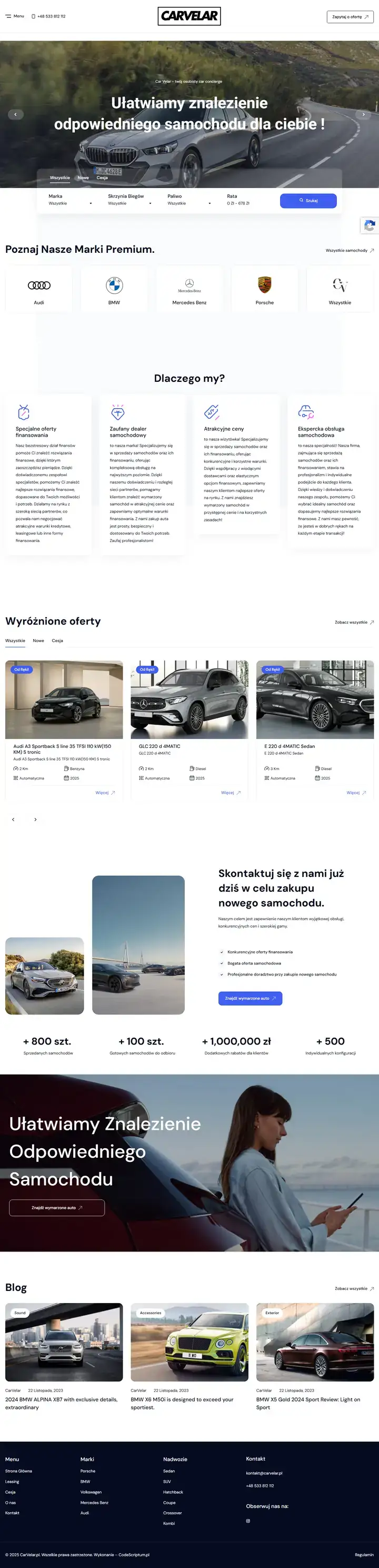This screenshot has height=1568, width=379.
Task: Click next arrow of offers carousel
Action: [35, 820]
